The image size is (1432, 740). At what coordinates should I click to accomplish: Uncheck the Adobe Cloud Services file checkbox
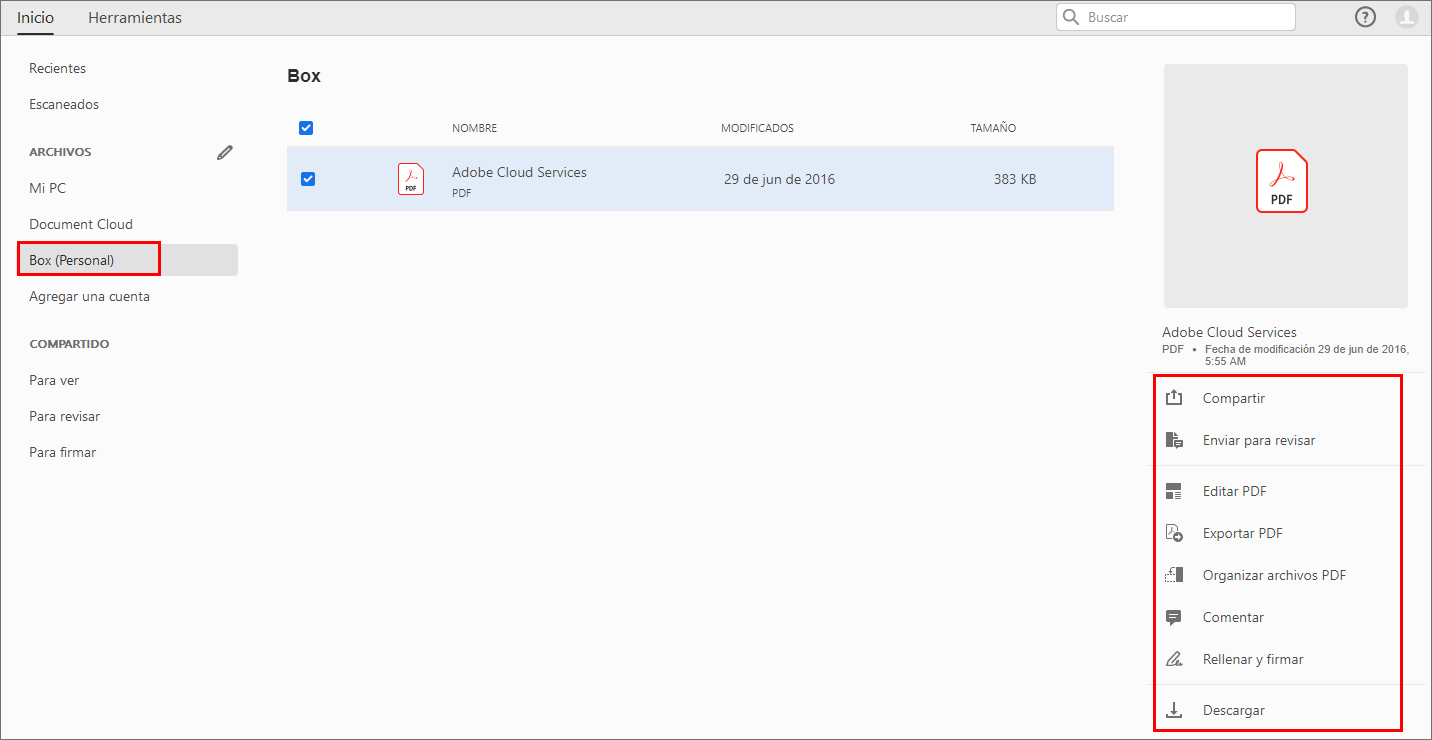coord(307,178)
